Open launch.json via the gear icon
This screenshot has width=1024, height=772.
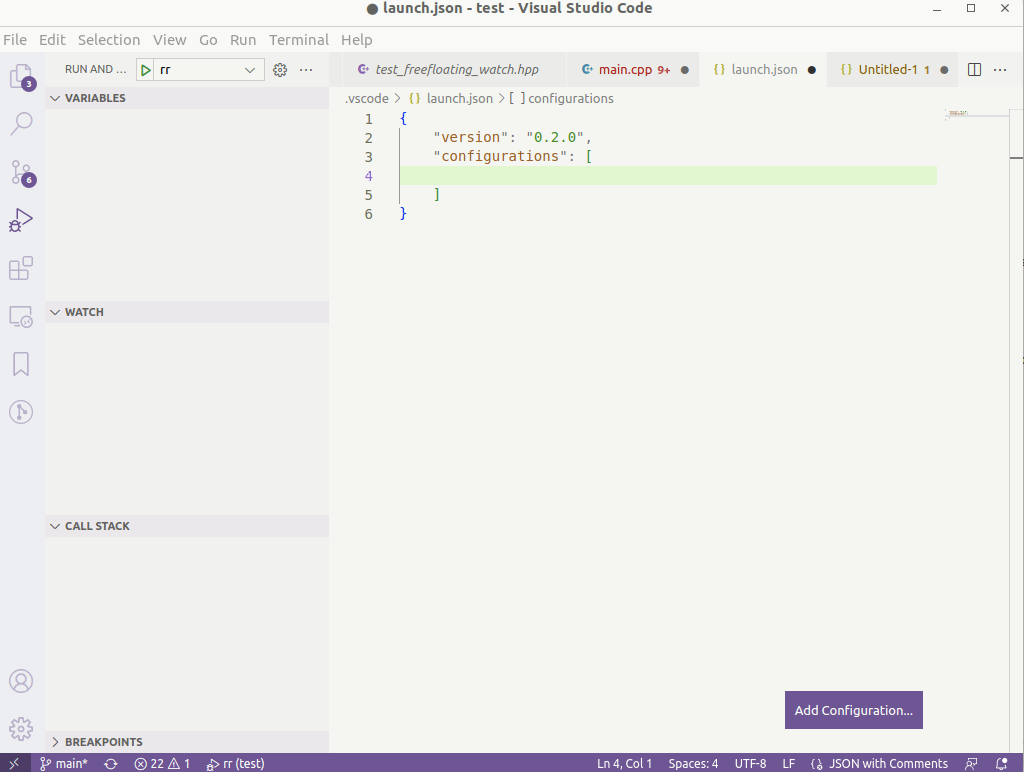coord(280,70)
